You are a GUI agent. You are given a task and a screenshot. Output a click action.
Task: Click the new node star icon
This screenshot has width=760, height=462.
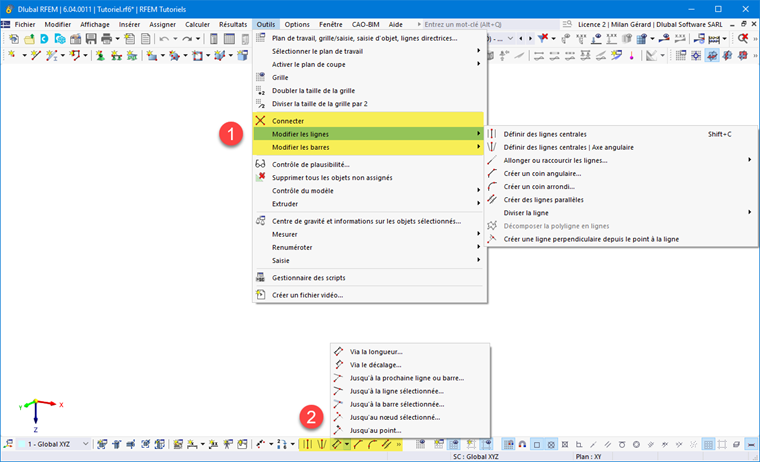(x=12, y=56)
